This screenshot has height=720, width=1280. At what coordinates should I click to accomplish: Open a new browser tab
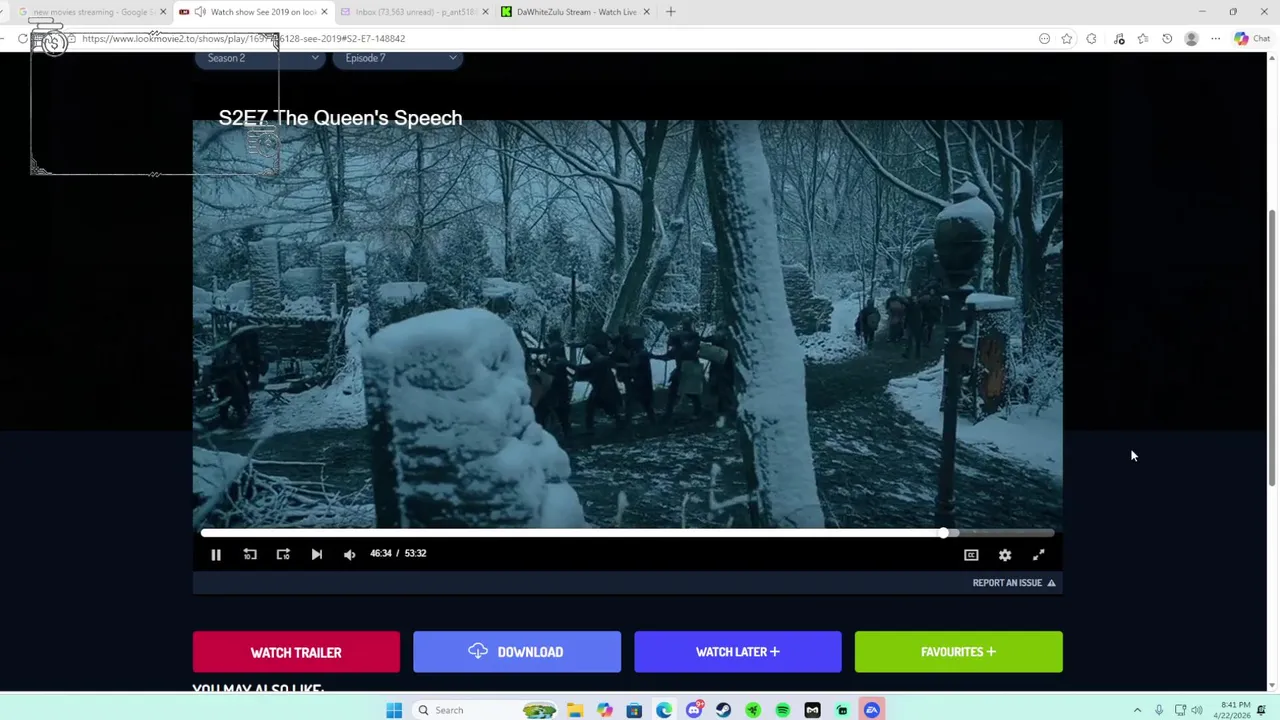671,12
